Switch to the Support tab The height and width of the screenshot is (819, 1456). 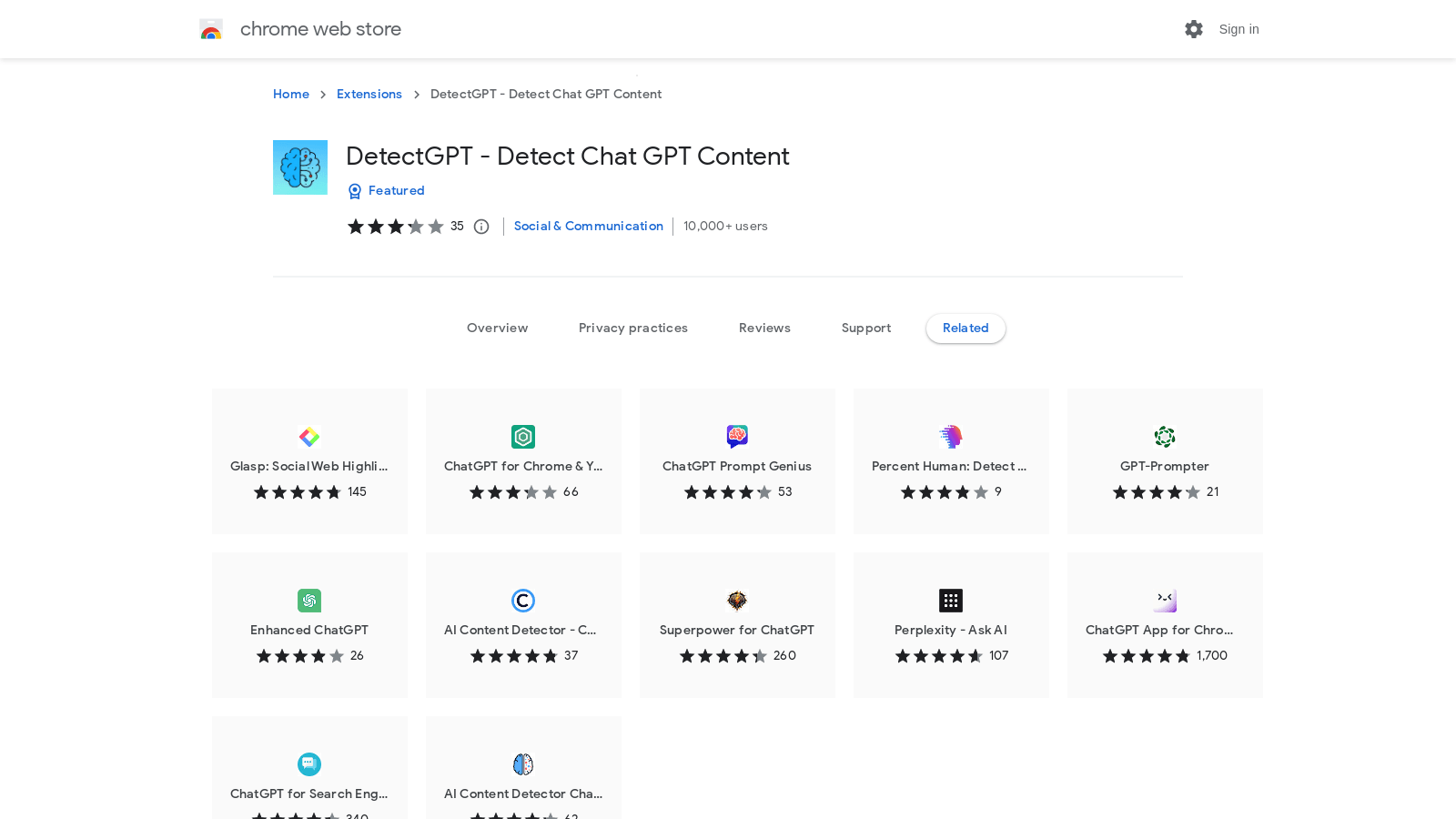coord(866,329)
